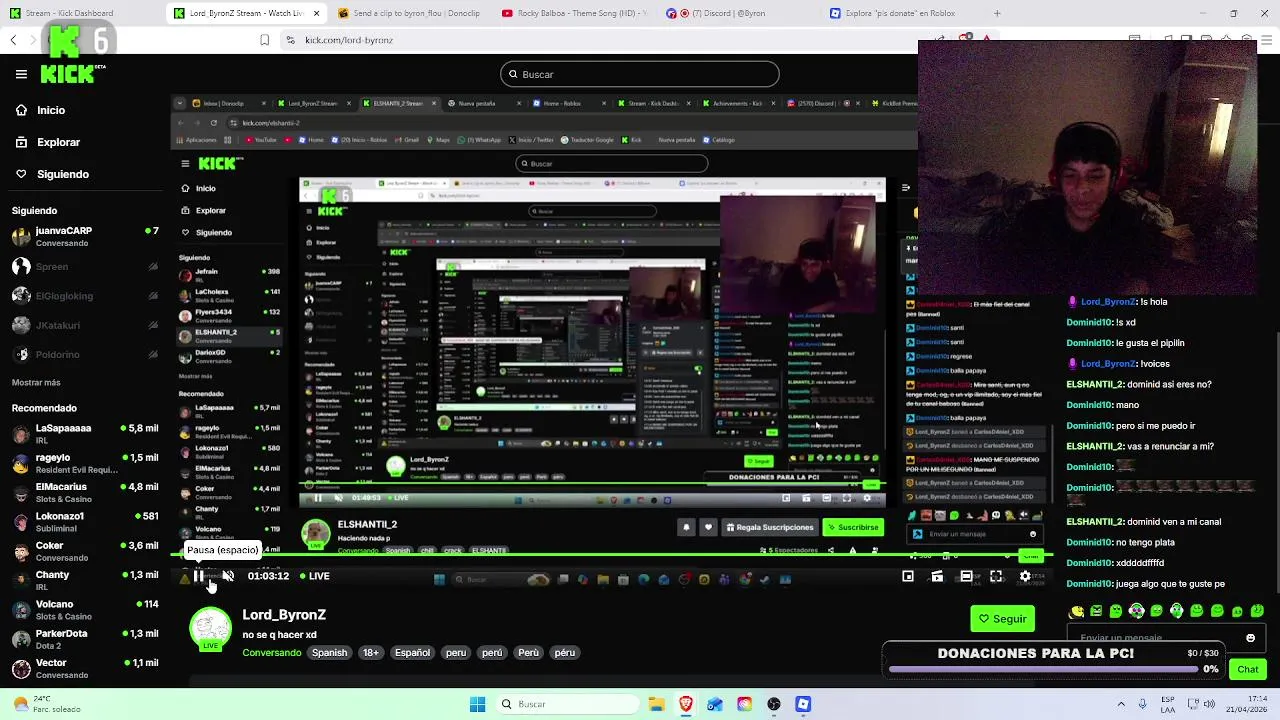Open juanvaCARP channel from followed list
The image size is (1280, 720).
pos(85,236)
